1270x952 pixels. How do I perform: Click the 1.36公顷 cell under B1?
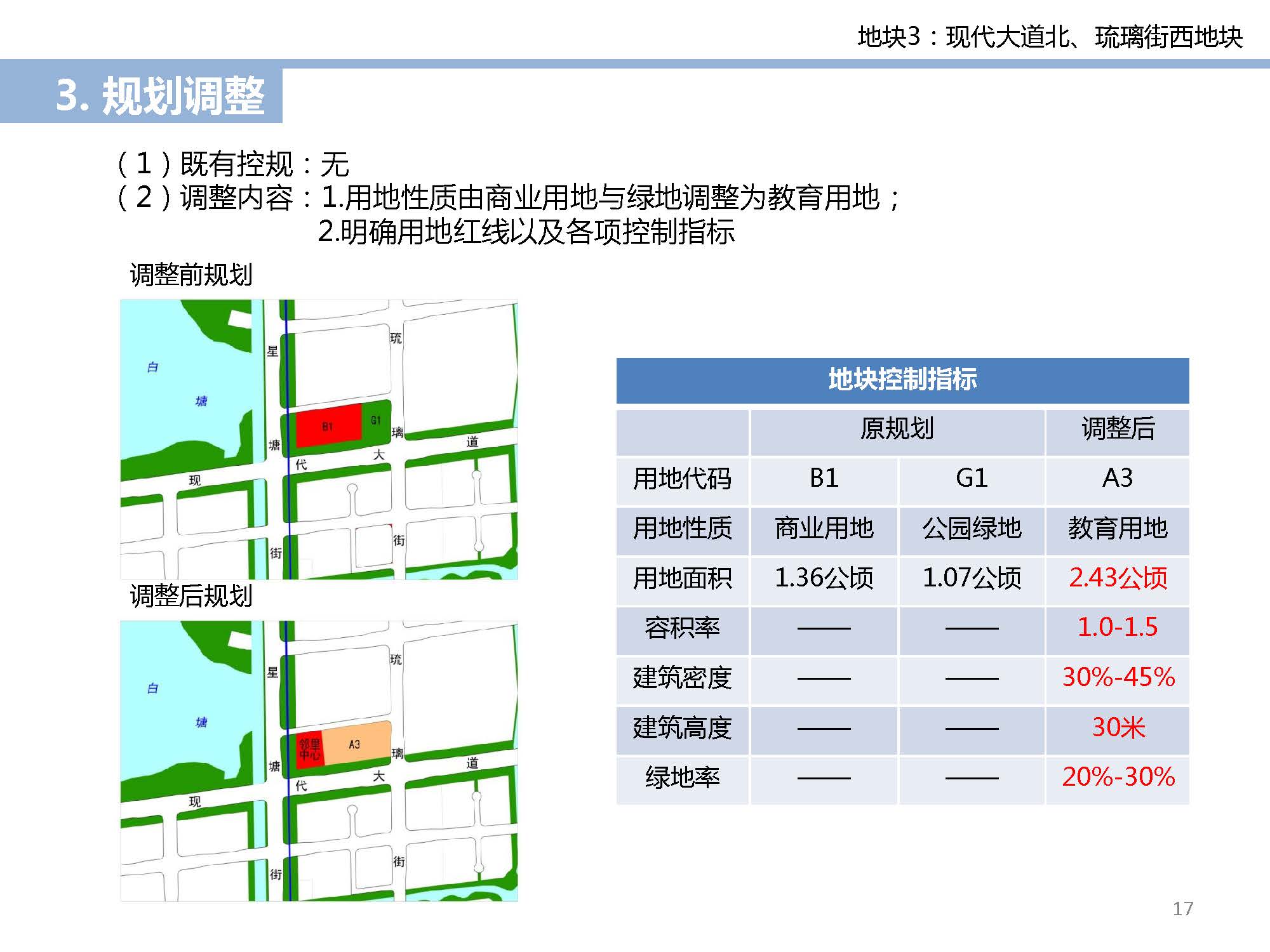(x=824, y=578)
